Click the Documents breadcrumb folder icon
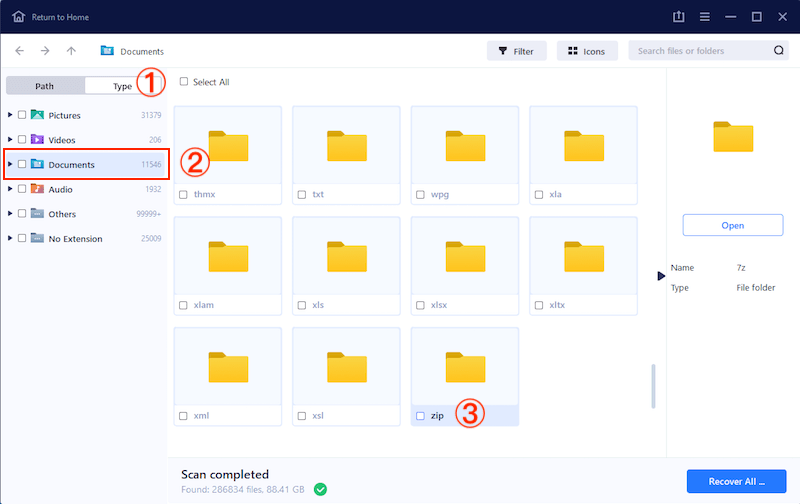Viewport: 800px width, 504px height. (107, 51)
